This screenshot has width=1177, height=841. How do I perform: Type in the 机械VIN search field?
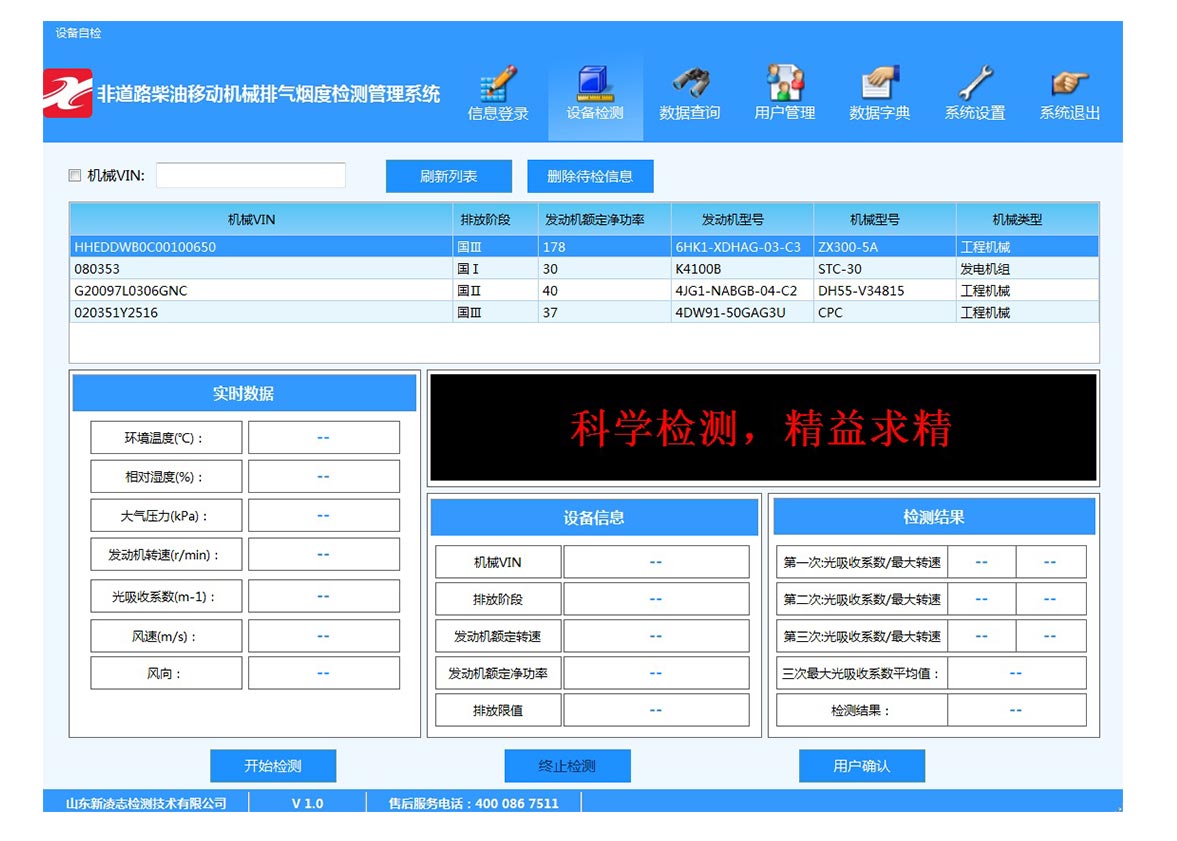click(251, 176)
